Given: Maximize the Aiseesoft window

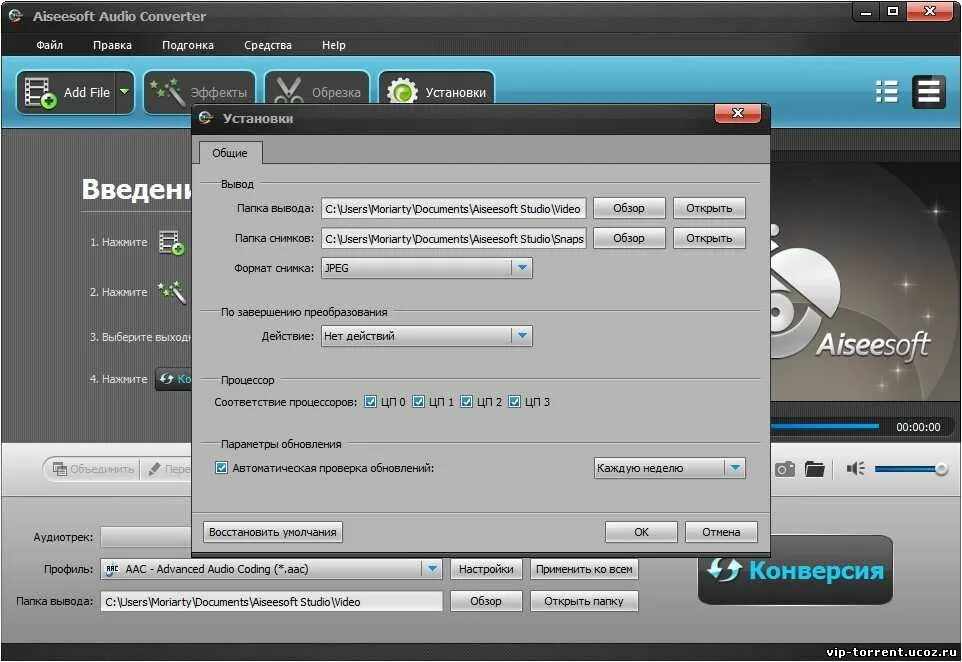Looking at the screenshot, I should (893, 12).
